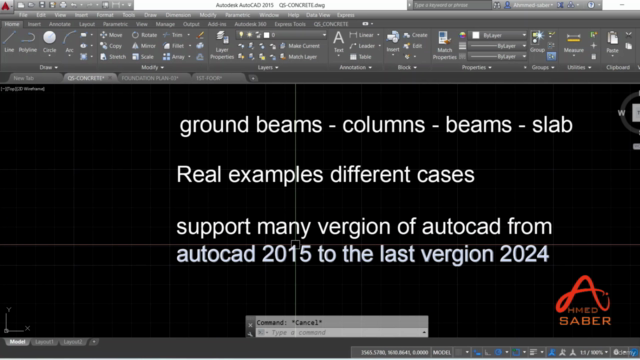Expand the Groups panel
This screenshot has height=360, width=640.
[x=543, y=67]
